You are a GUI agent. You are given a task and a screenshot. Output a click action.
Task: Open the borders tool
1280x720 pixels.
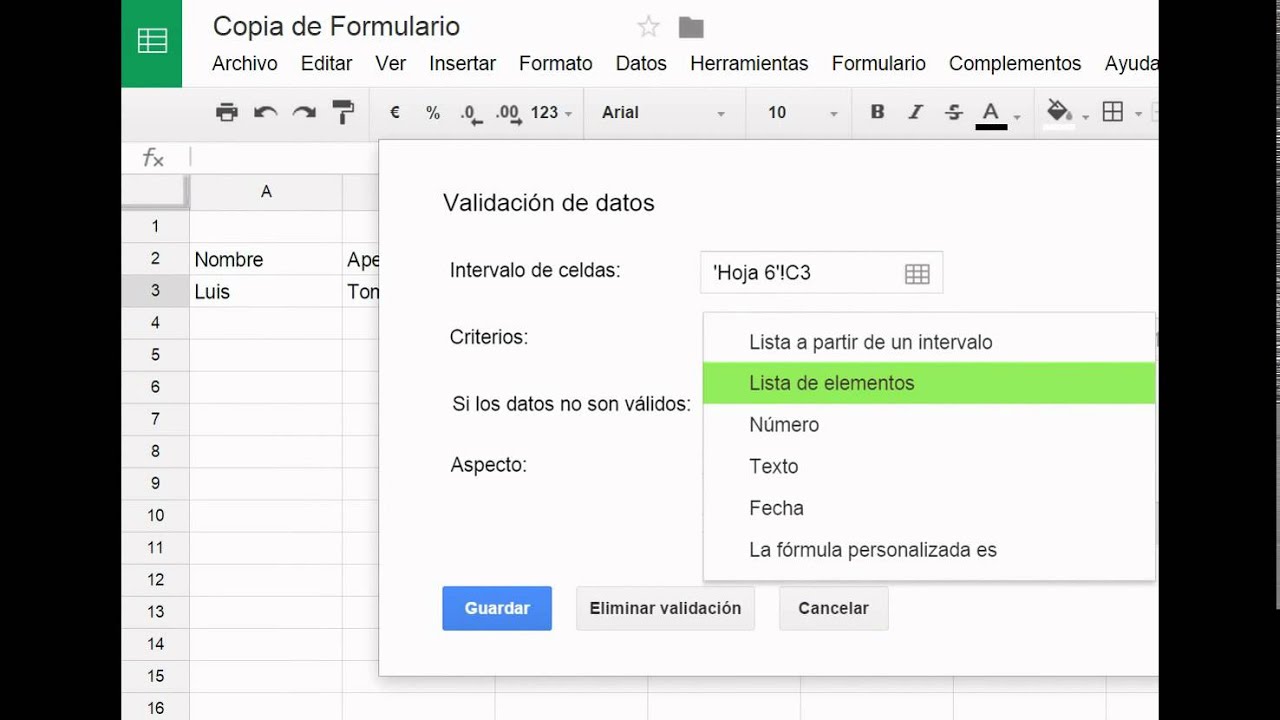pos(1113,112)
